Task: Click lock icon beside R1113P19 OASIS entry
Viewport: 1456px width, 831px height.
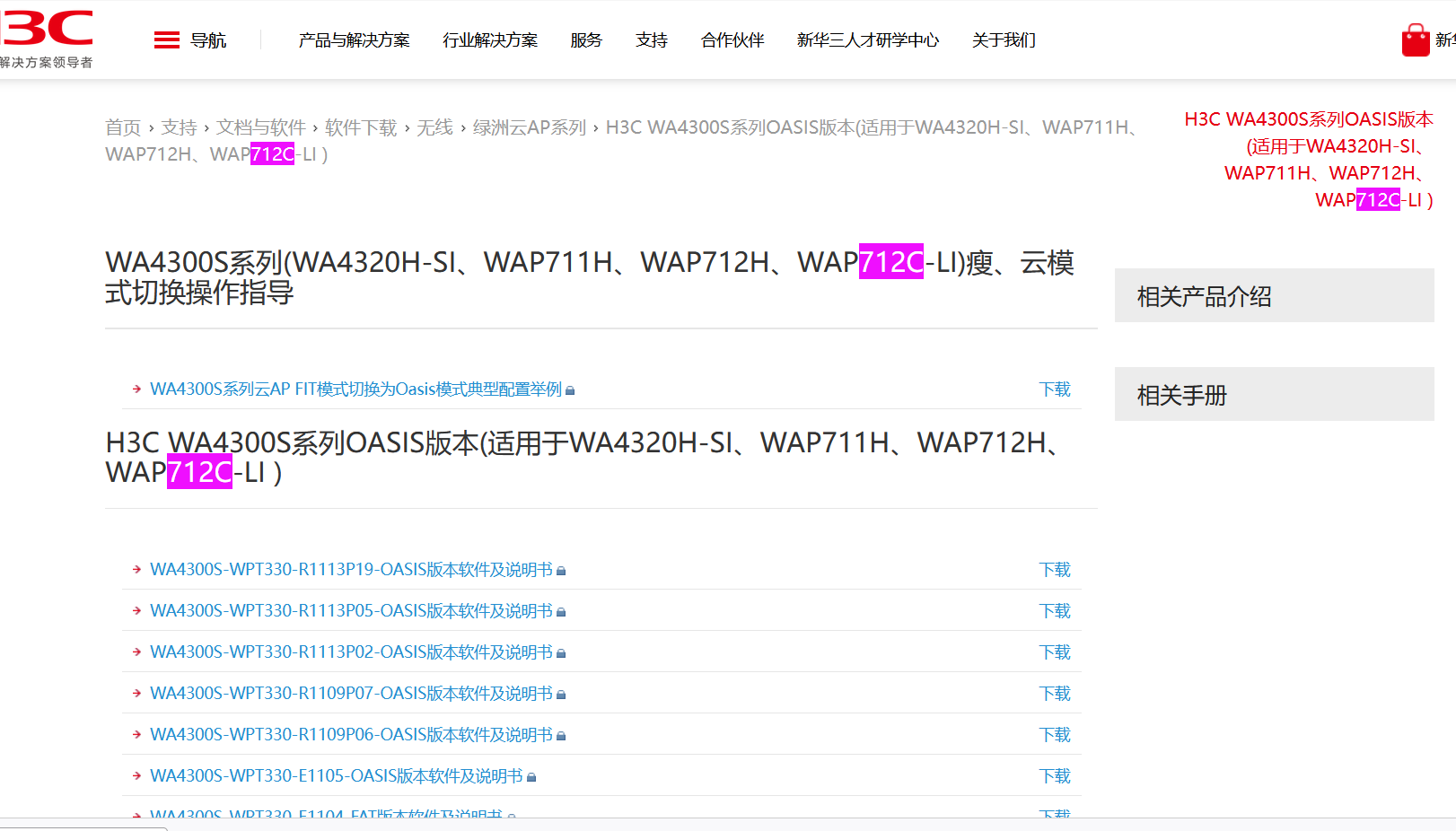Action: coord(561,571)
